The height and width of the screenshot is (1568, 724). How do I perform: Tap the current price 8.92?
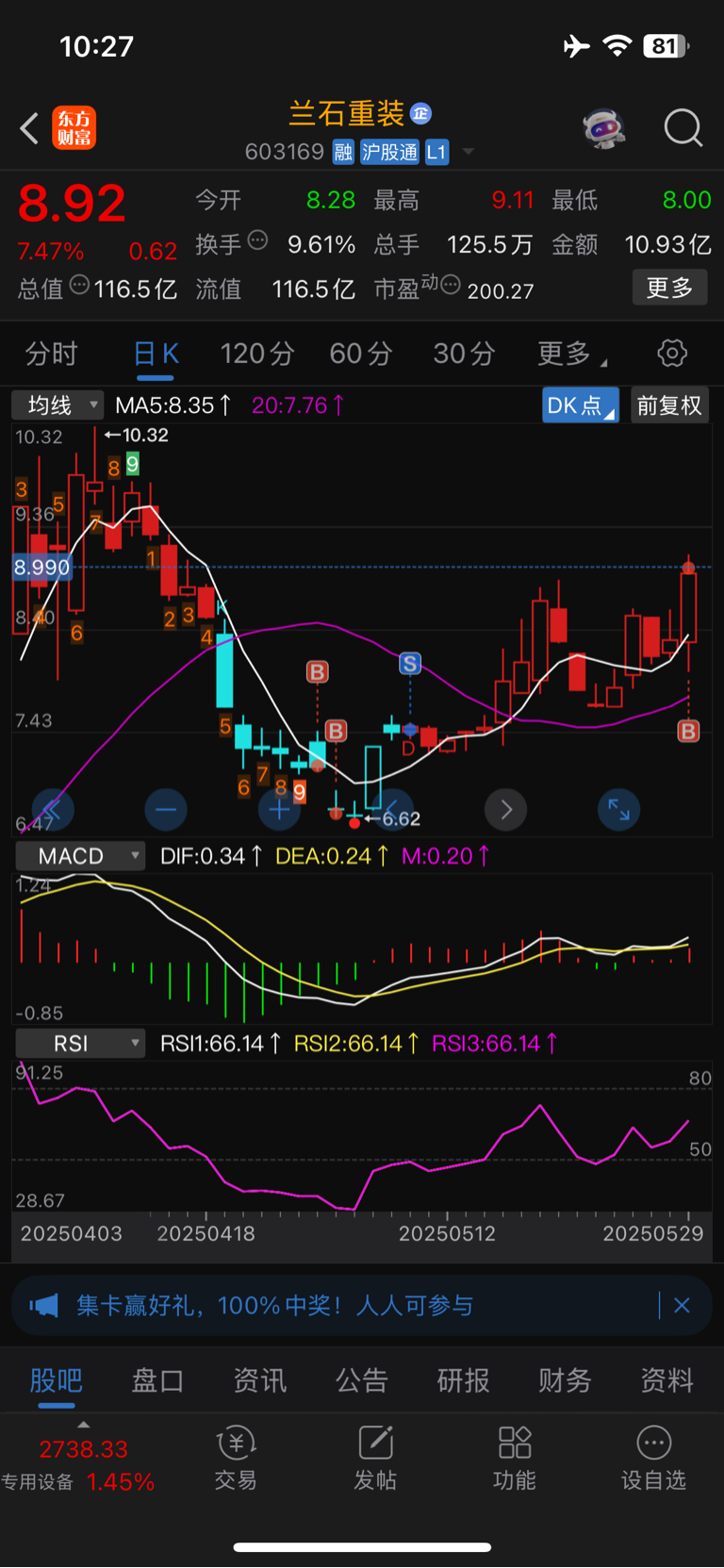[72, 204]
